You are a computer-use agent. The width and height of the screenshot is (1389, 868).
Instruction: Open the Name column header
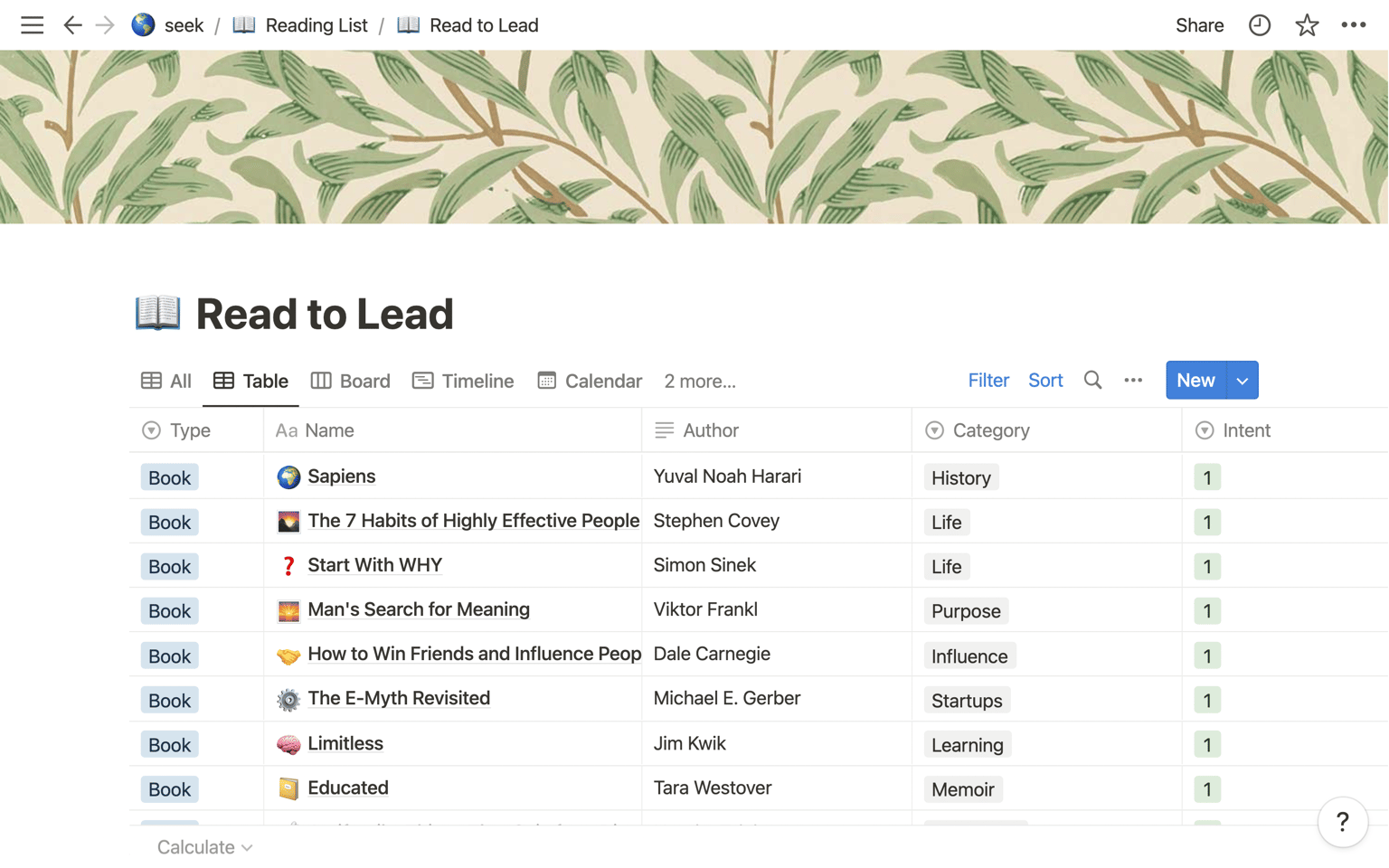click(x=452, y=430)
